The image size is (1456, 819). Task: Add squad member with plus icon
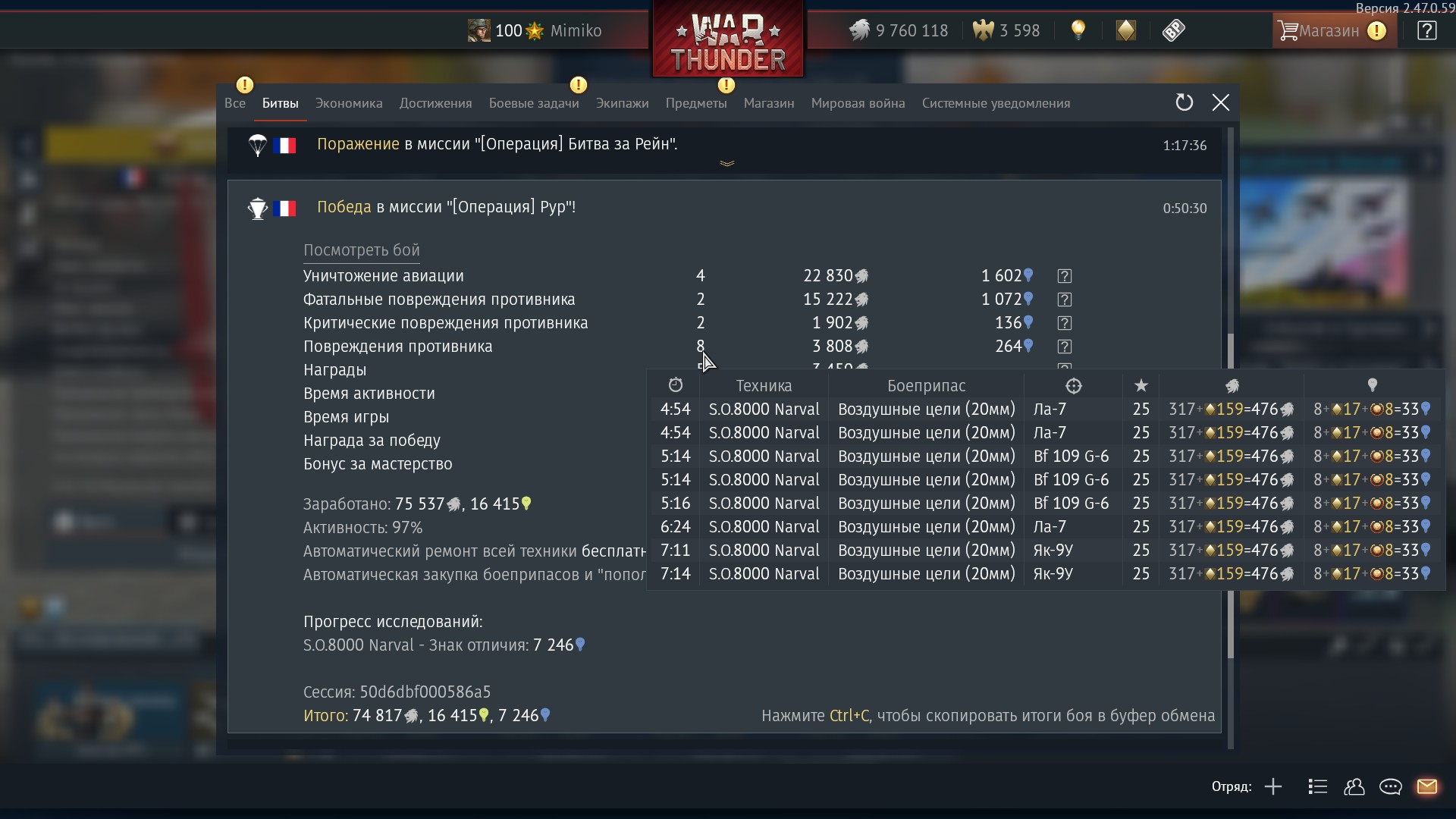1273,786
